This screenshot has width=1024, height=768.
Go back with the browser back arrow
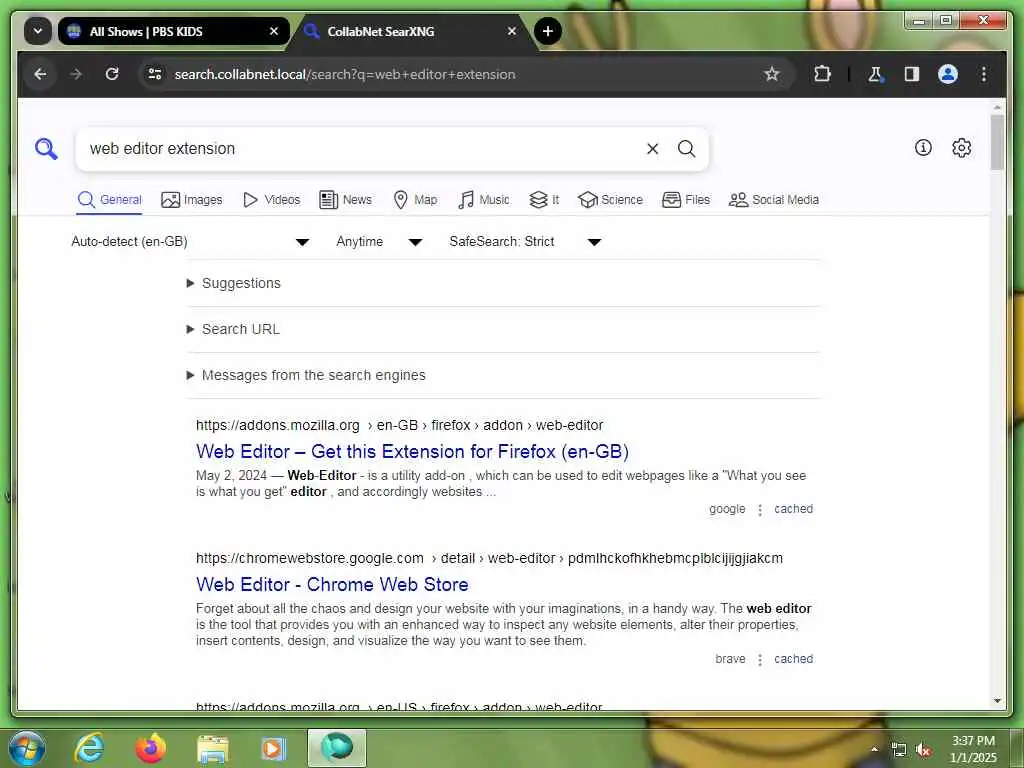point(40,74)
